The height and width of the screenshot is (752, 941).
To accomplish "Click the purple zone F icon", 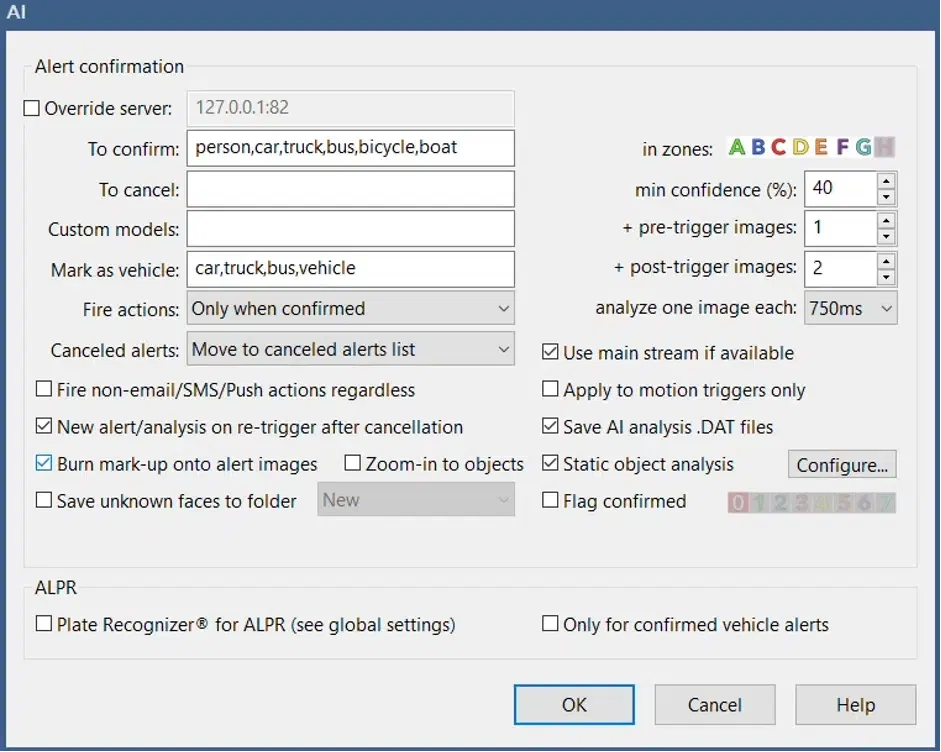I will click(842, 148).
